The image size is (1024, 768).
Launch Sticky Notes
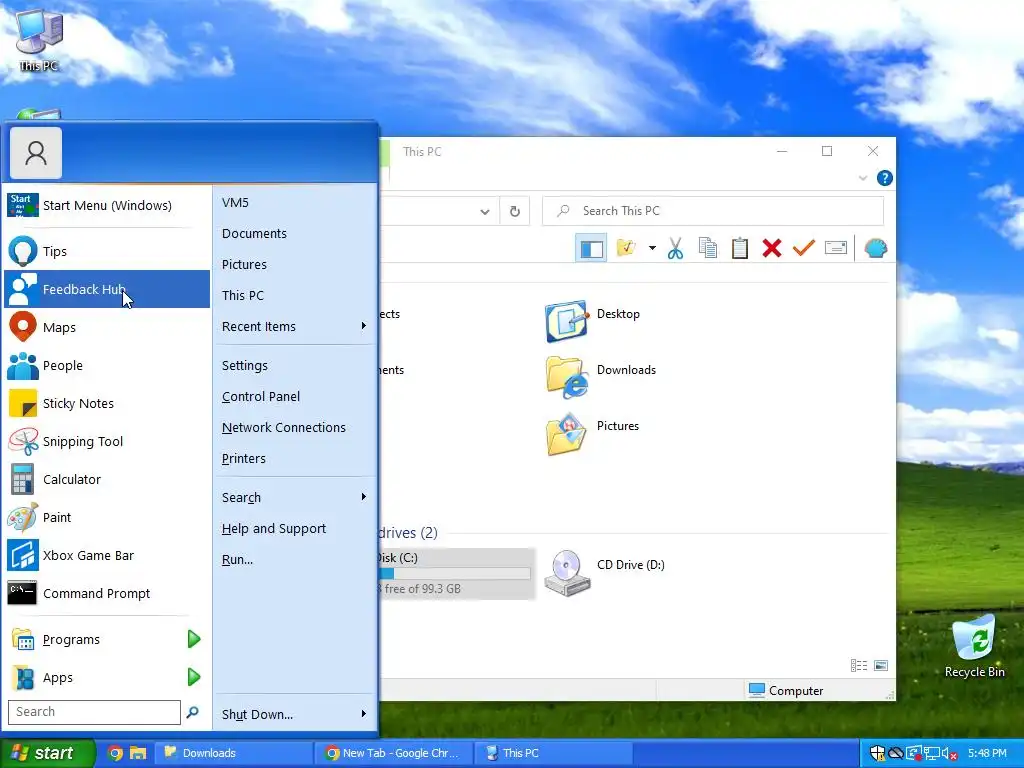pyautogui.click(x=107, y=403)
